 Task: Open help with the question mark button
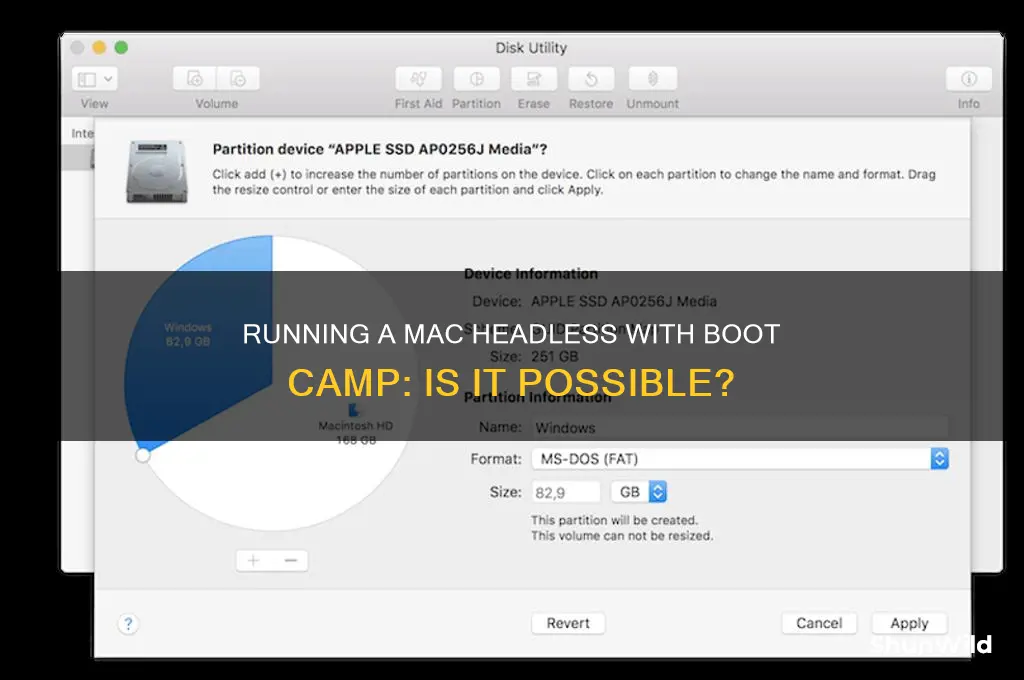click(129, 624)
